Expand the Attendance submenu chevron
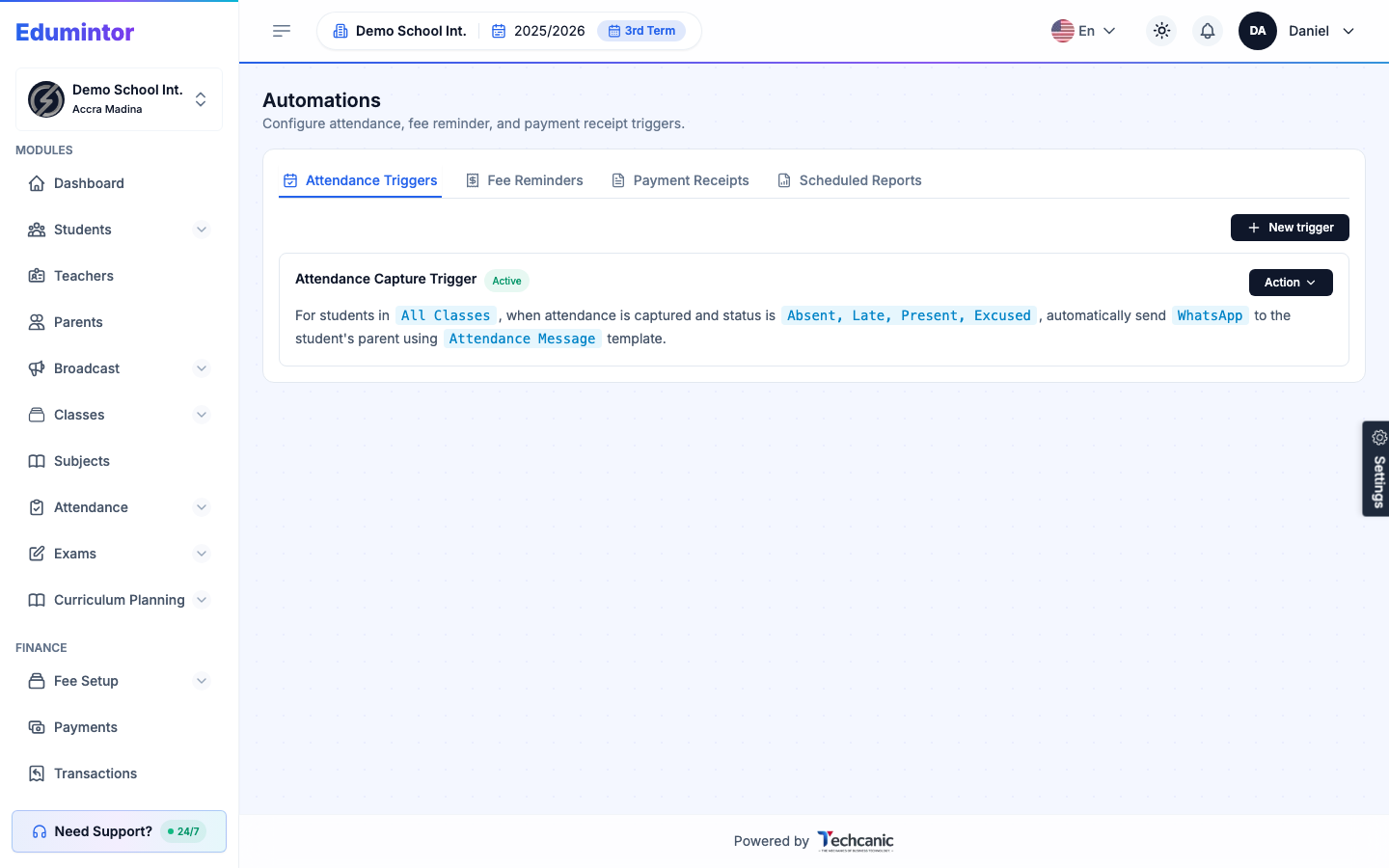 click(202, 507)
